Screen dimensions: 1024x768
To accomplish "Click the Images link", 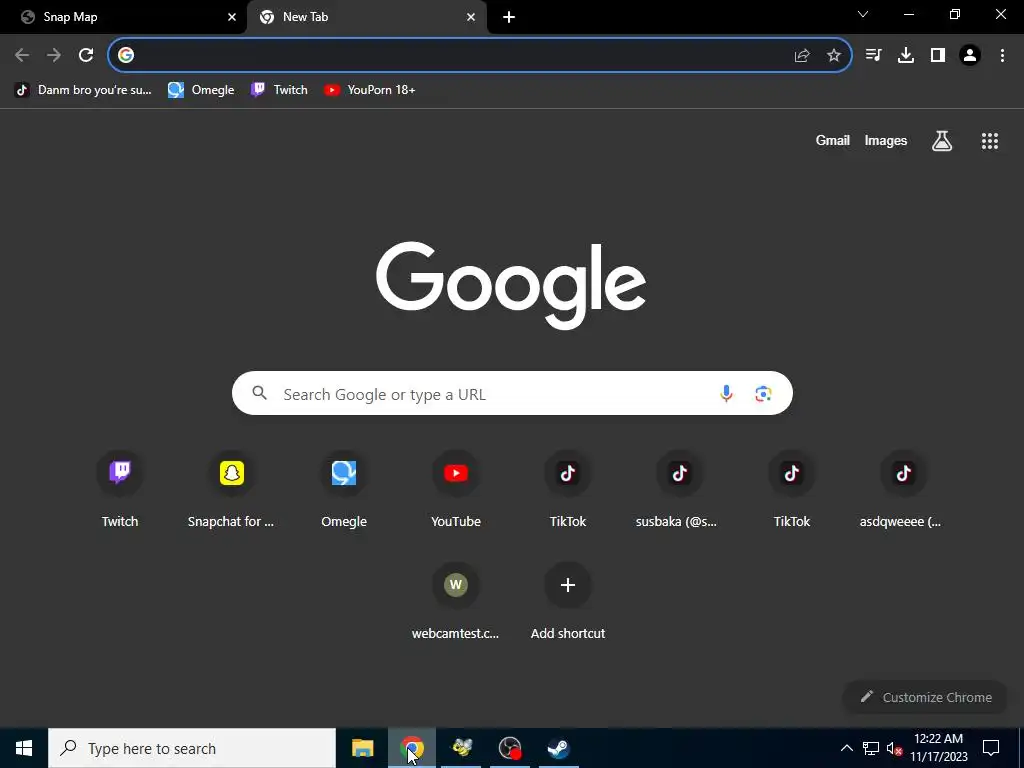I will tap(886, 140).
